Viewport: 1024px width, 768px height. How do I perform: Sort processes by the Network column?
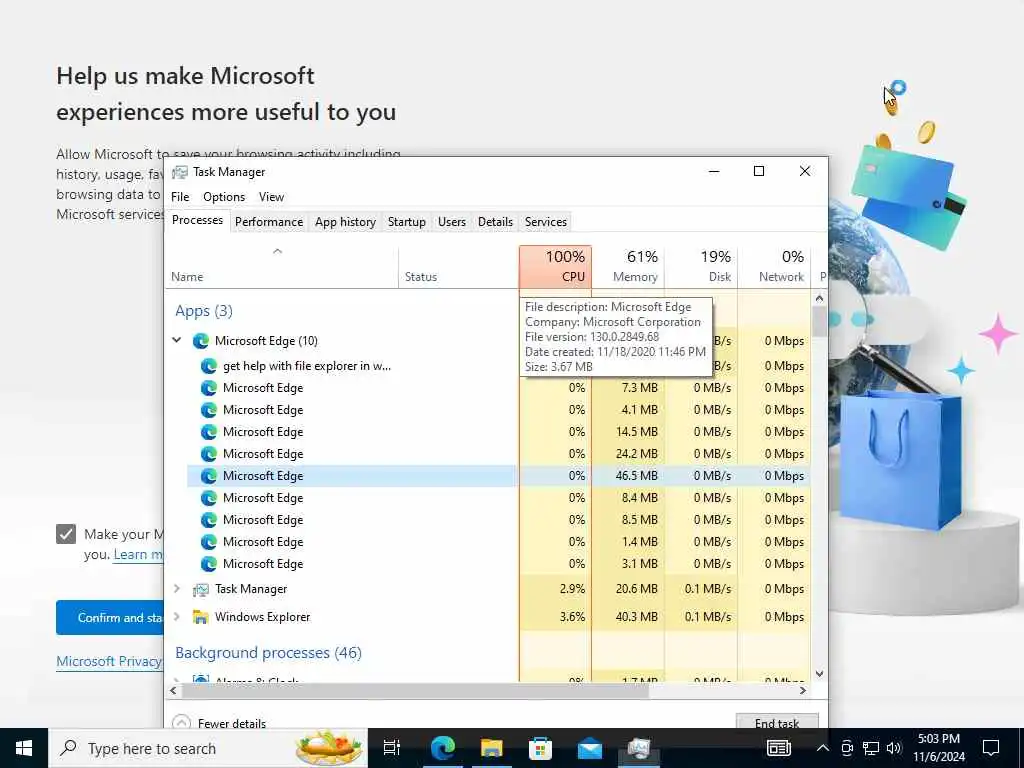[x=775, y=266]
